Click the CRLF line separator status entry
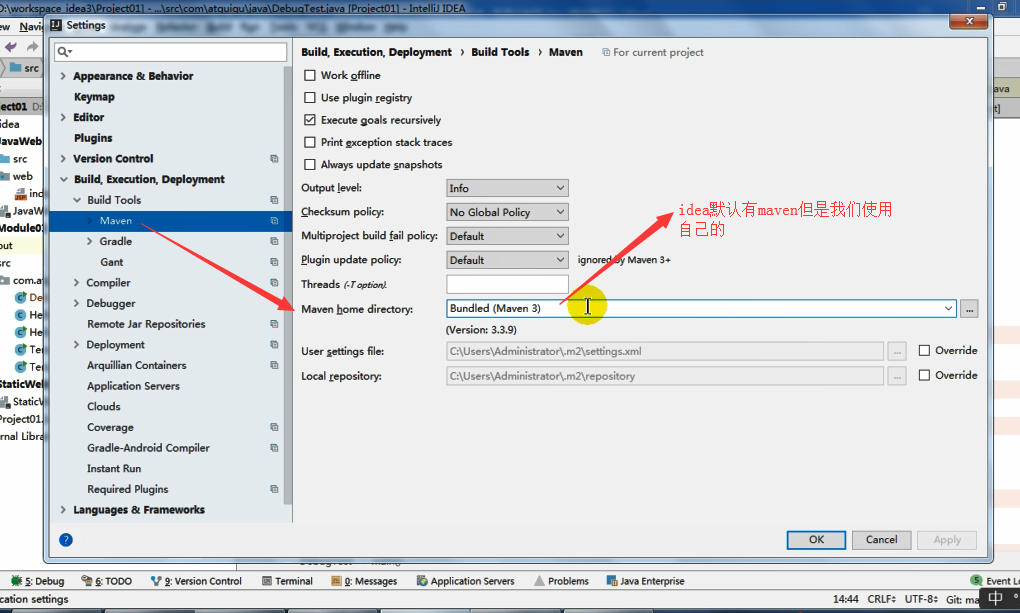Viewport: 1020px width, 613px height. [x=881, y=599]
